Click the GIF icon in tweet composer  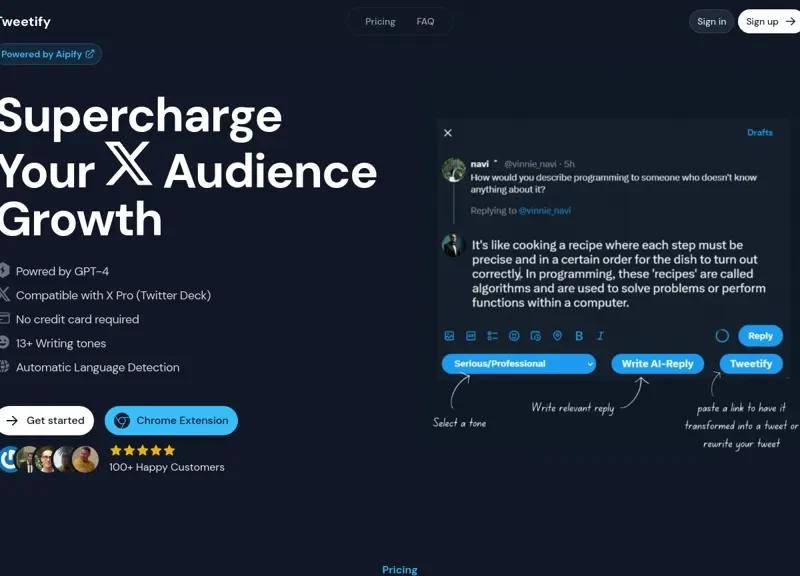(x=471, y=336)
